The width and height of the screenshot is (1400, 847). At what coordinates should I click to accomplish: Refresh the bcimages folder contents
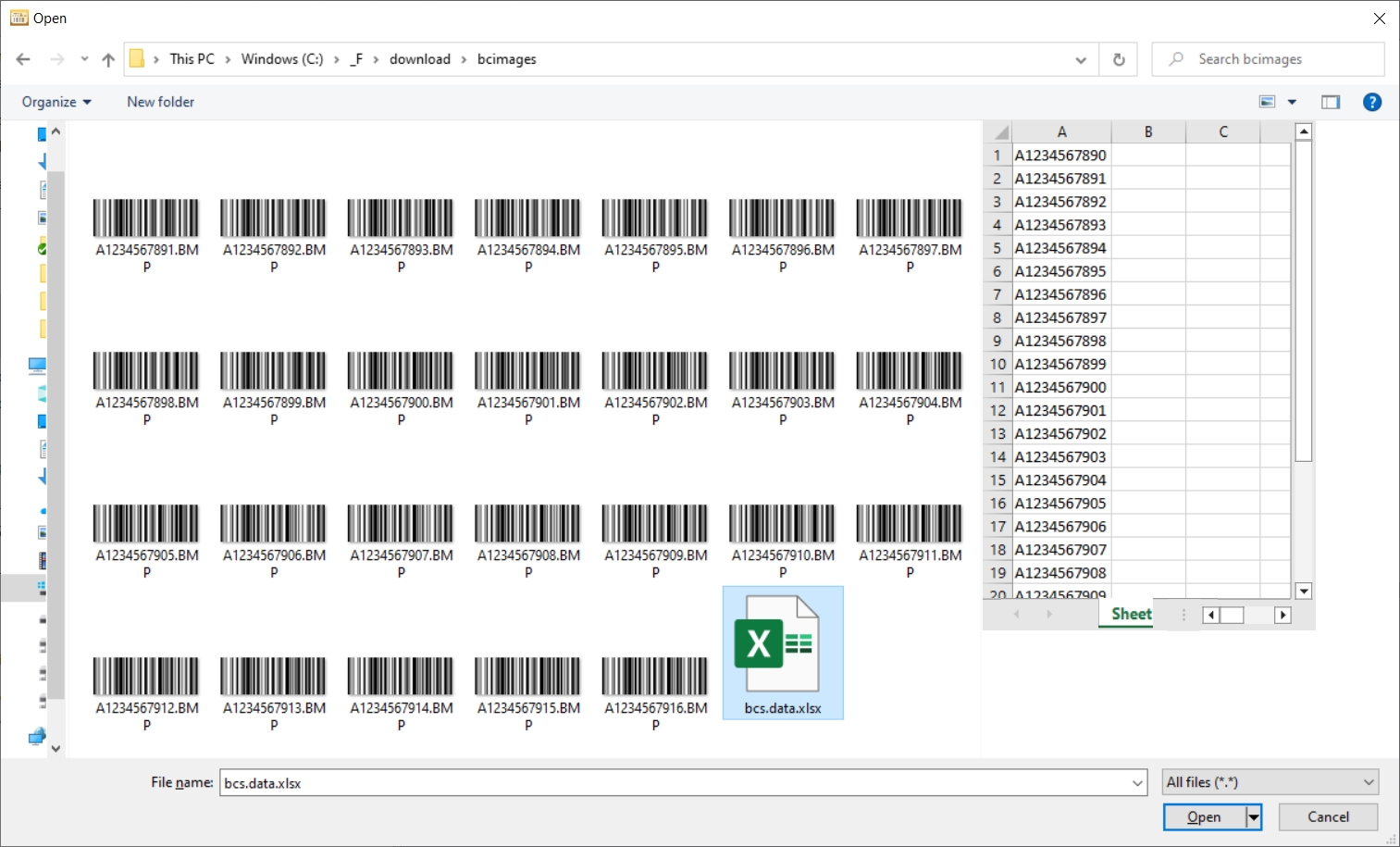[x=1119, y=58]
